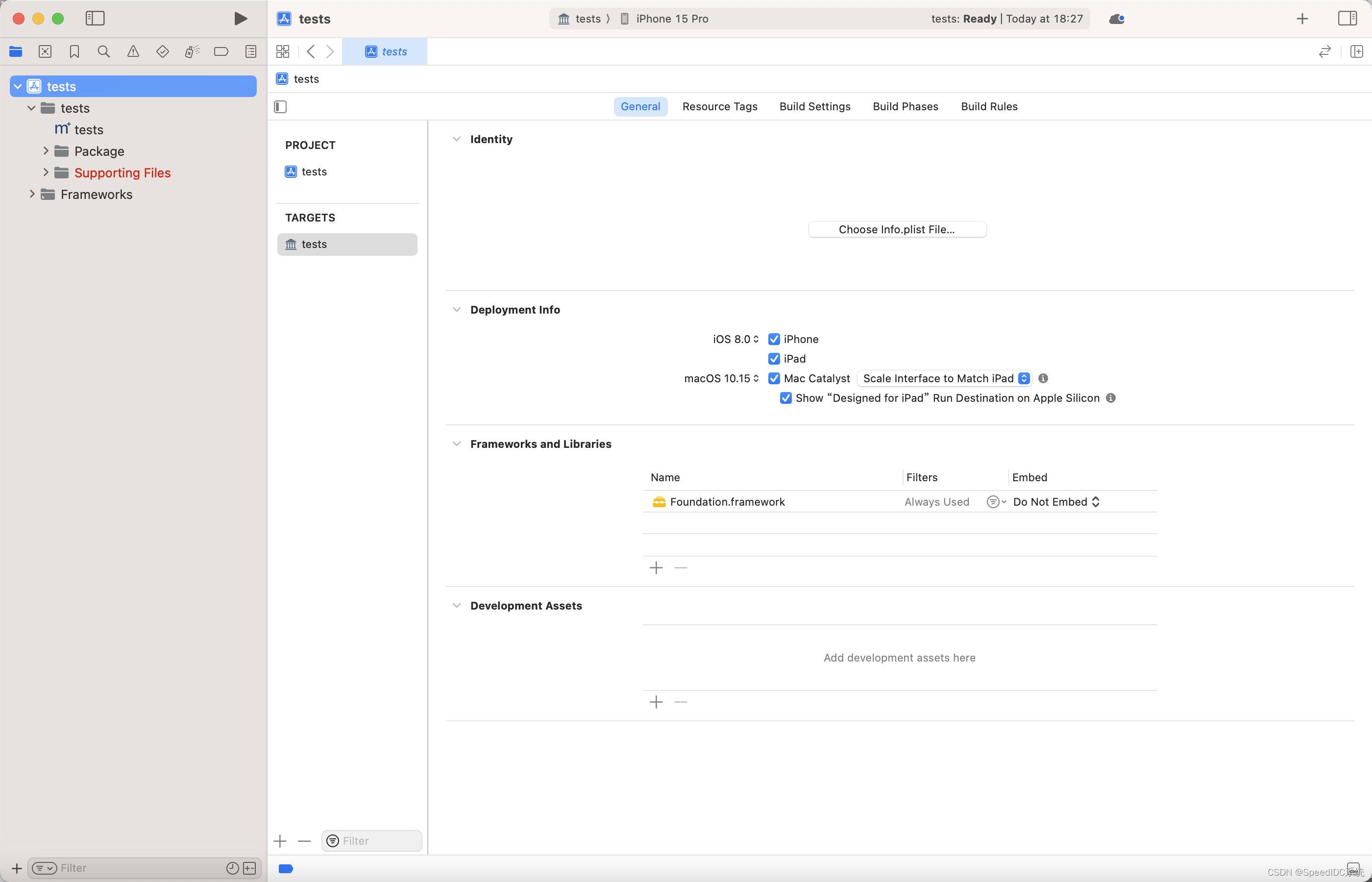Switch to the Build Phases tab
This screenshot has width=1372, height=882.
point(906,106)
